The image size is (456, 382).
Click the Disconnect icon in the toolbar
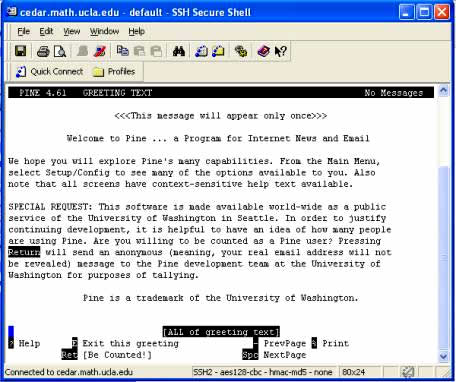100,51
